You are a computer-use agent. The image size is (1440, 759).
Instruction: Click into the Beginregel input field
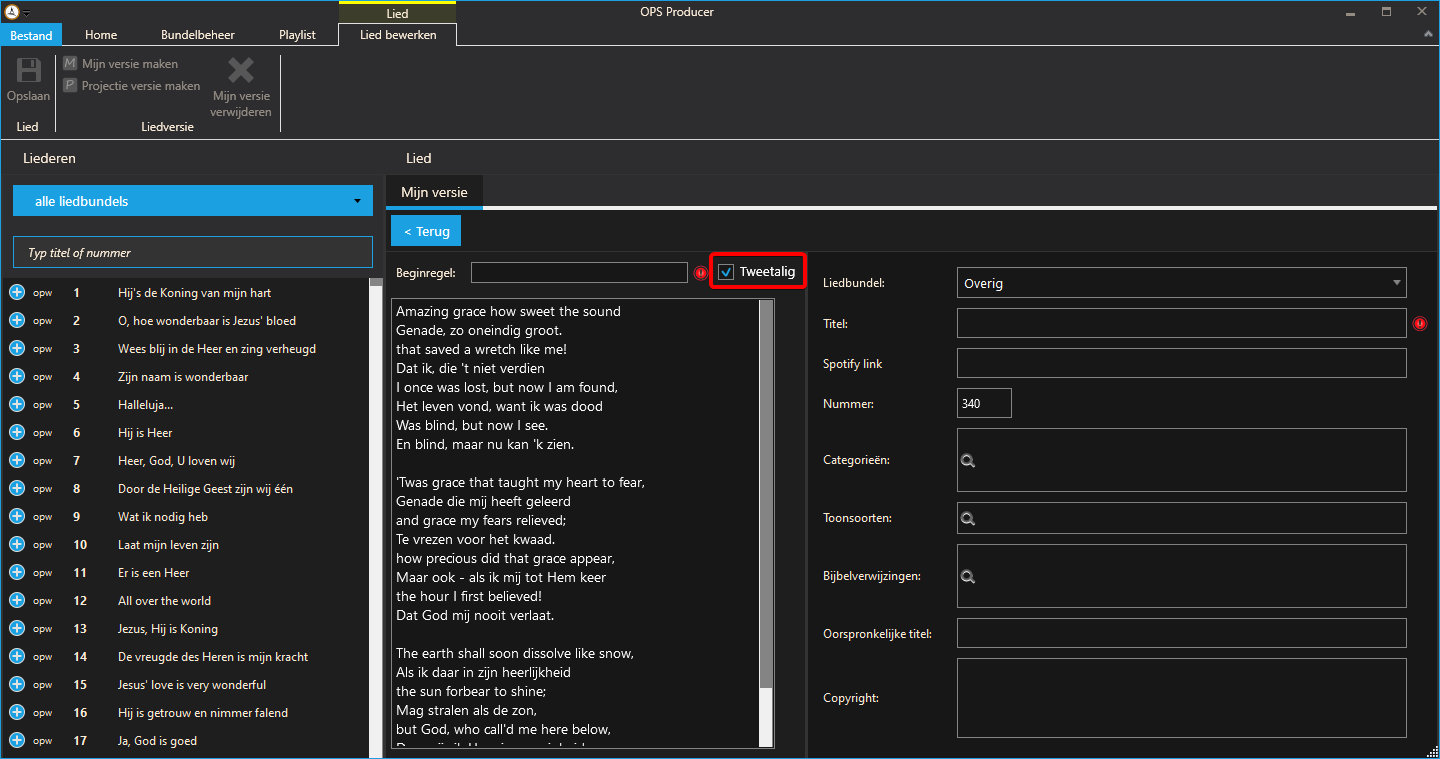click(x=579, y=272)
